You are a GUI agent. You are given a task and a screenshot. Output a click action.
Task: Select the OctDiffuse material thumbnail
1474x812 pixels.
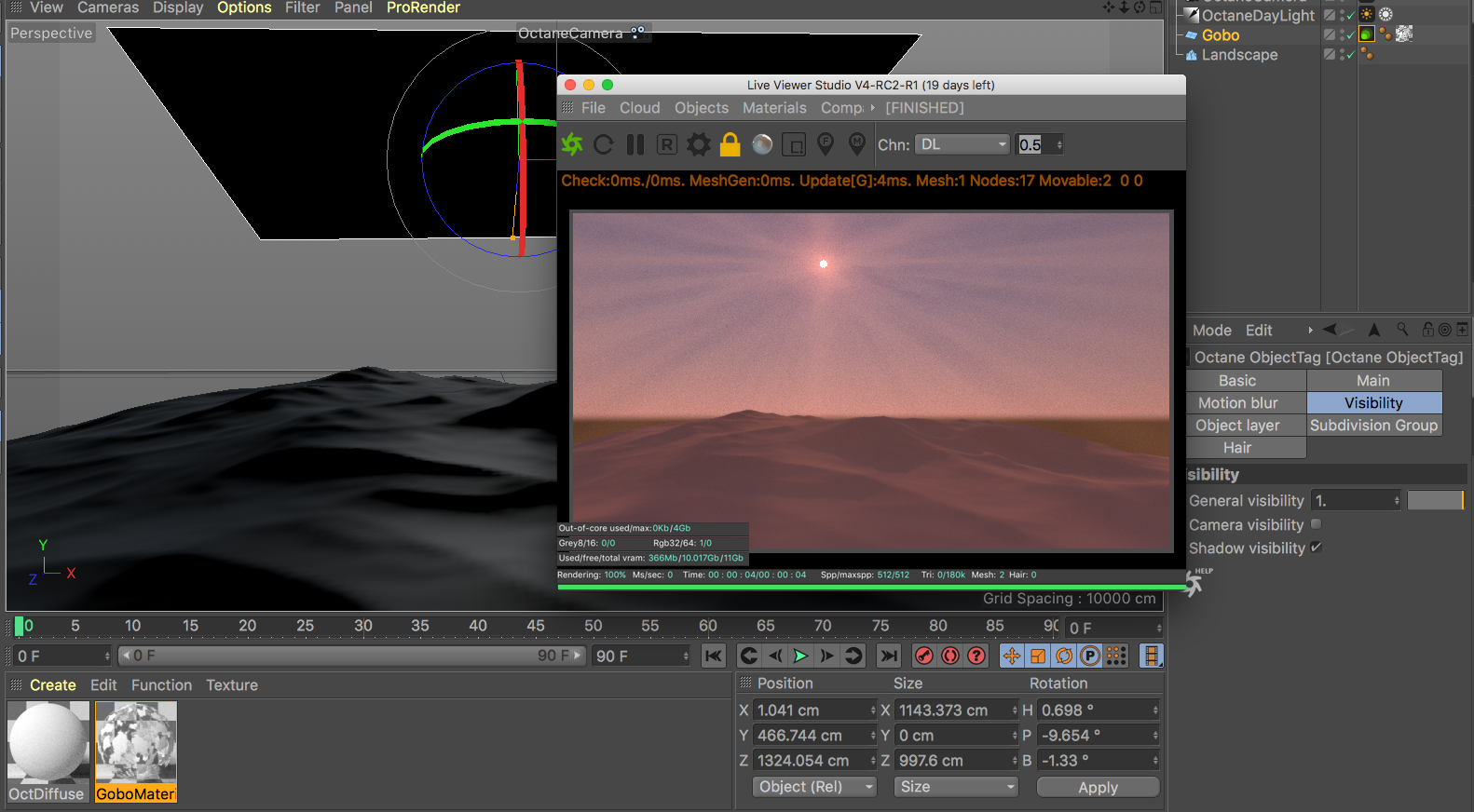[48, 751]
